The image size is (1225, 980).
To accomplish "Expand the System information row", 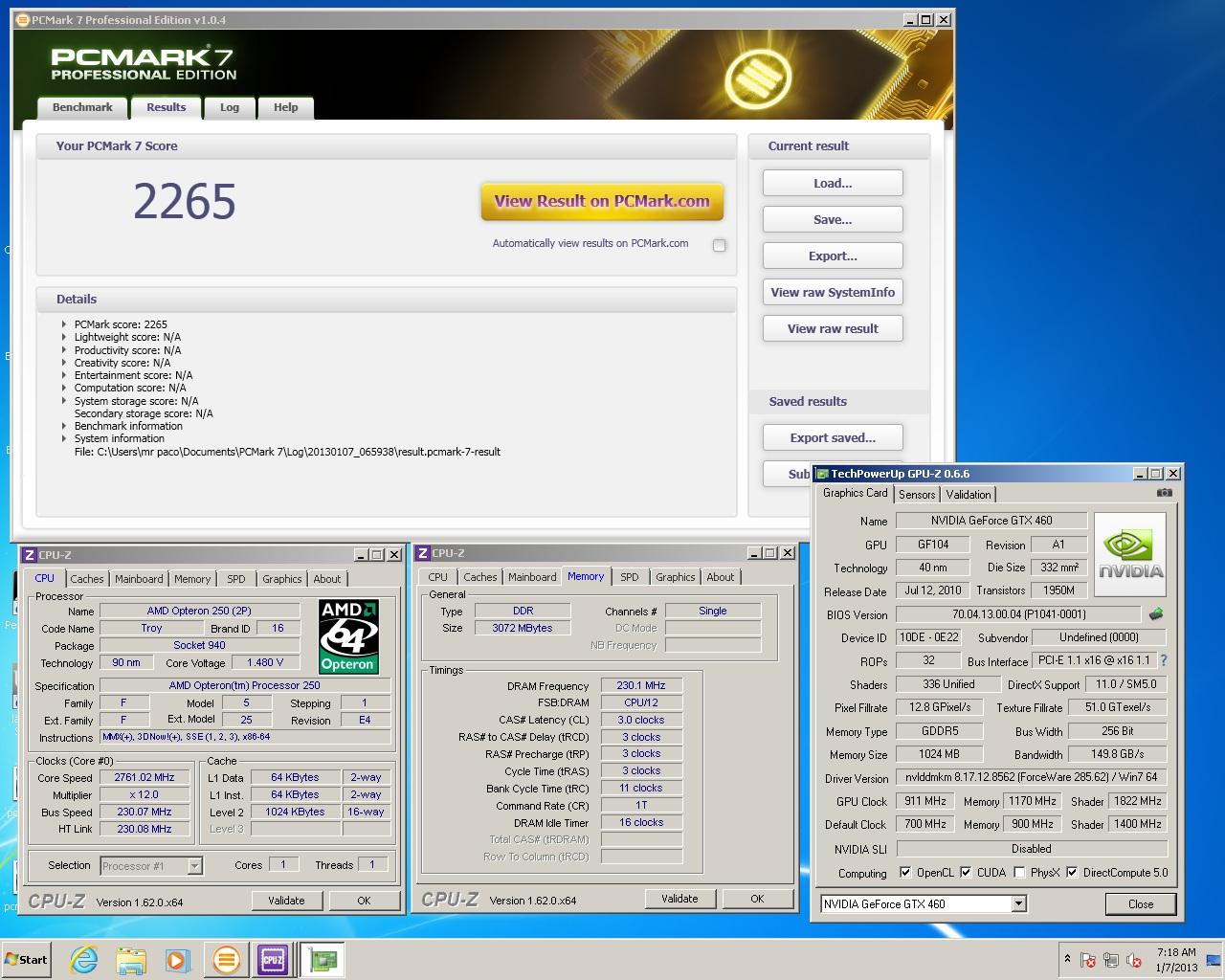I will click(x=64, y=438).
